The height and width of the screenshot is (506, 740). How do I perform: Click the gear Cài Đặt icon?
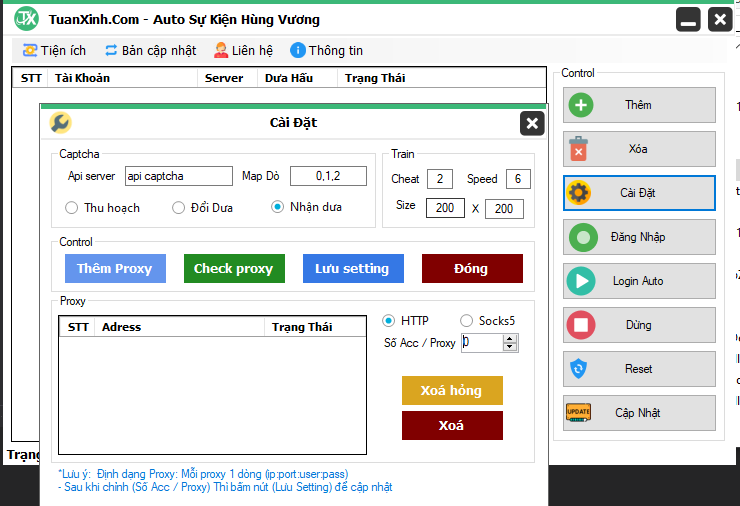click(x=580, y=193)
